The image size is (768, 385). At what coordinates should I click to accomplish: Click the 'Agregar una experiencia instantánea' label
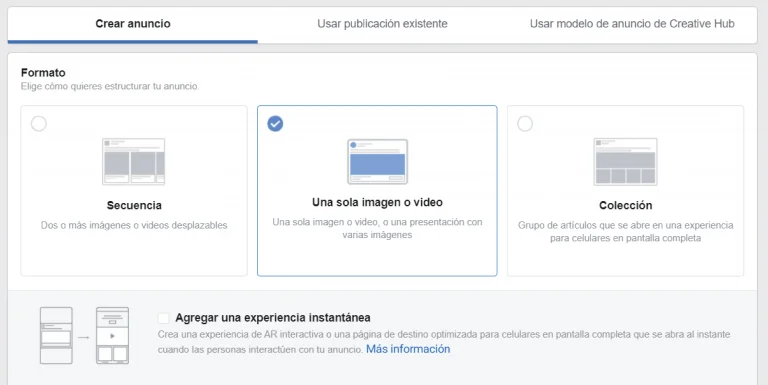273,317
